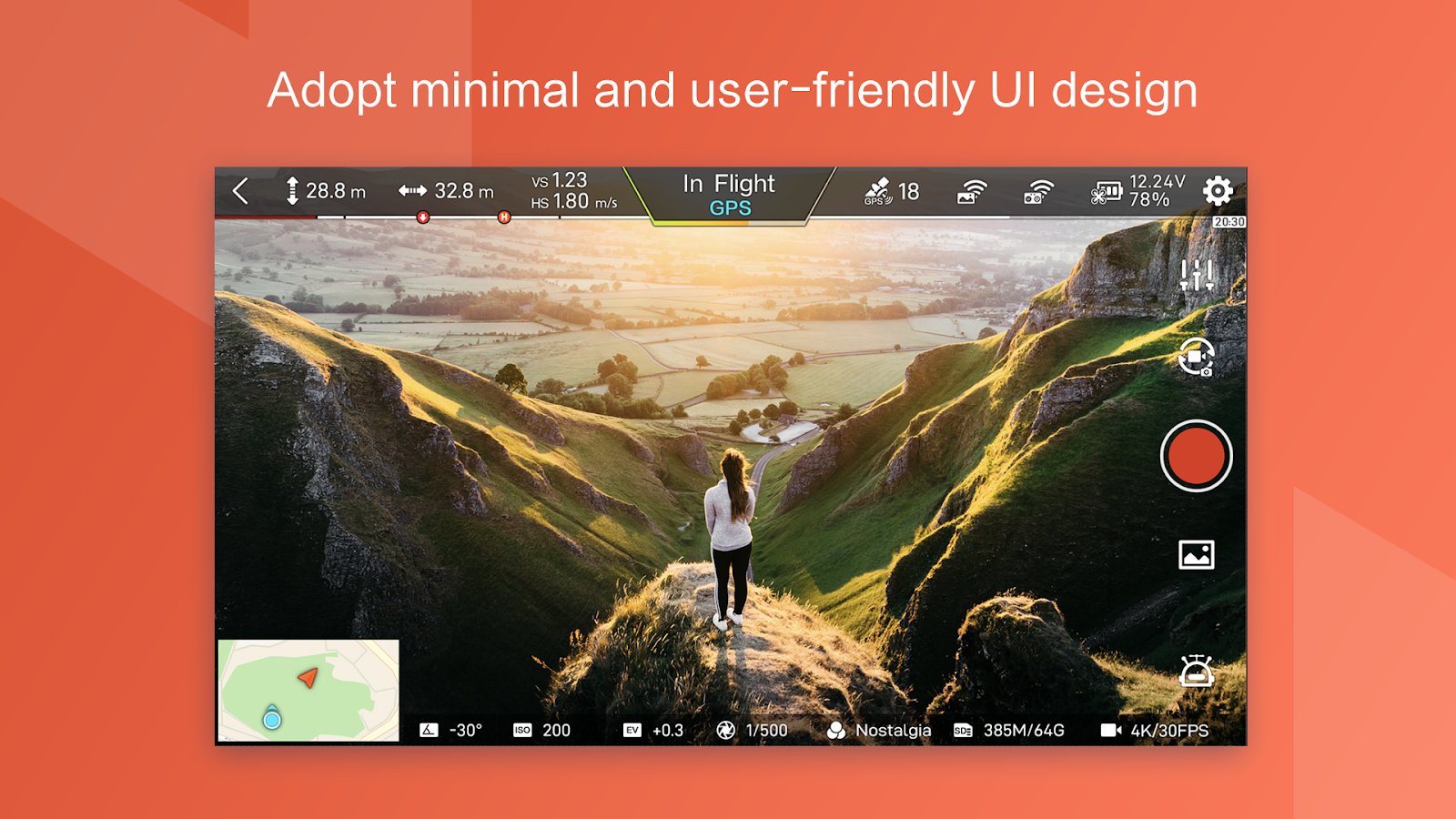Change the 1/500 shutter speed
This screenshot has height=819, width=1456.
[x=753, y=730]
